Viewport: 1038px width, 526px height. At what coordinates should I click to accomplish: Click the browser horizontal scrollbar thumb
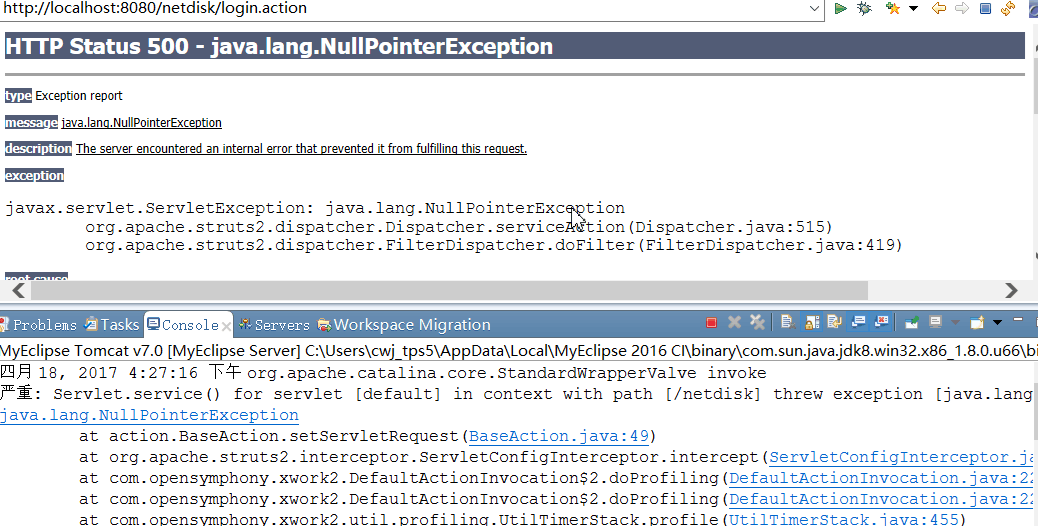click(449, 290)
